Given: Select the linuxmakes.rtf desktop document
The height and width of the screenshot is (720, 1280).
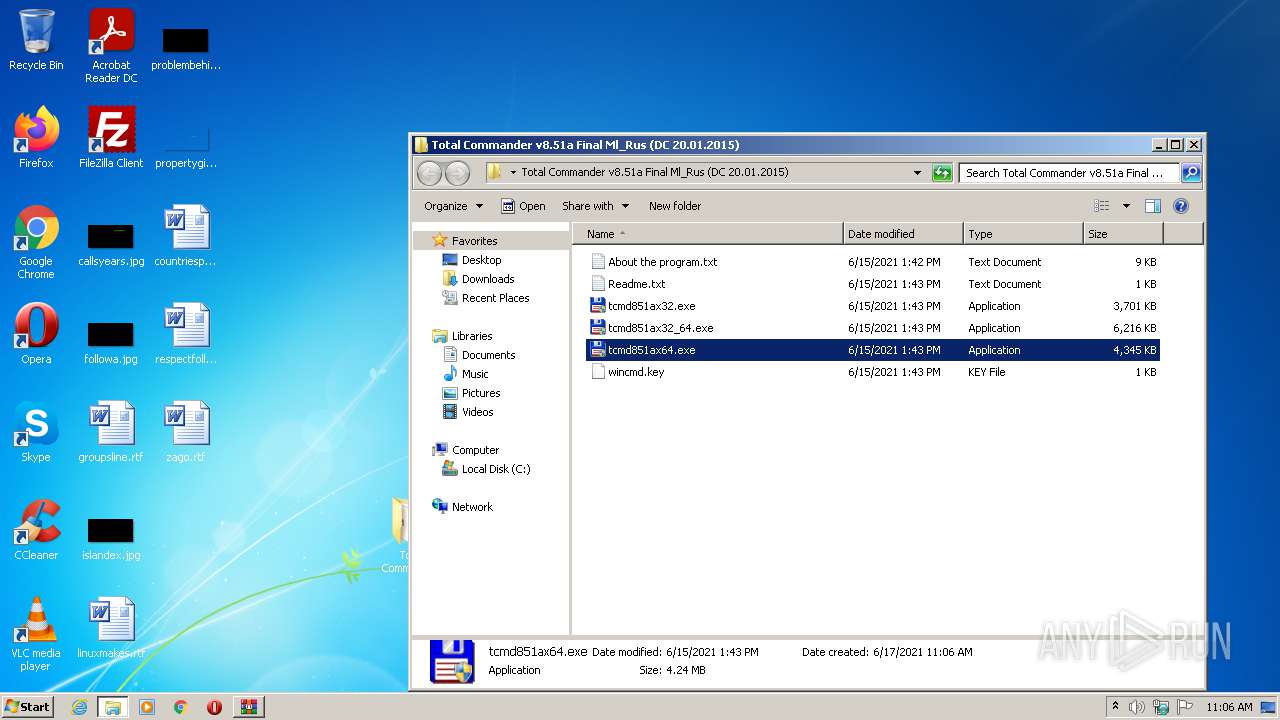Looking at the screenshot, I should (111, 628).
